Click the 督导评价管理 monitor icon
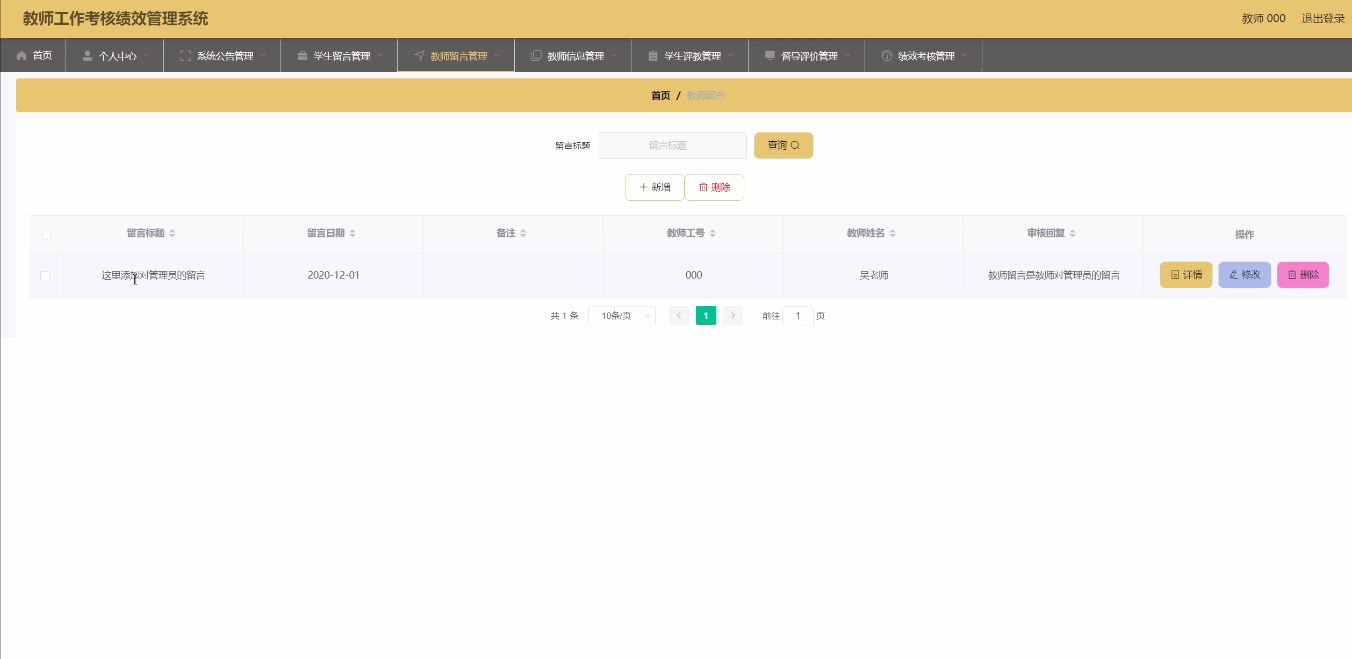Screen dimensions: 1352x659 (x=769, y=56)
